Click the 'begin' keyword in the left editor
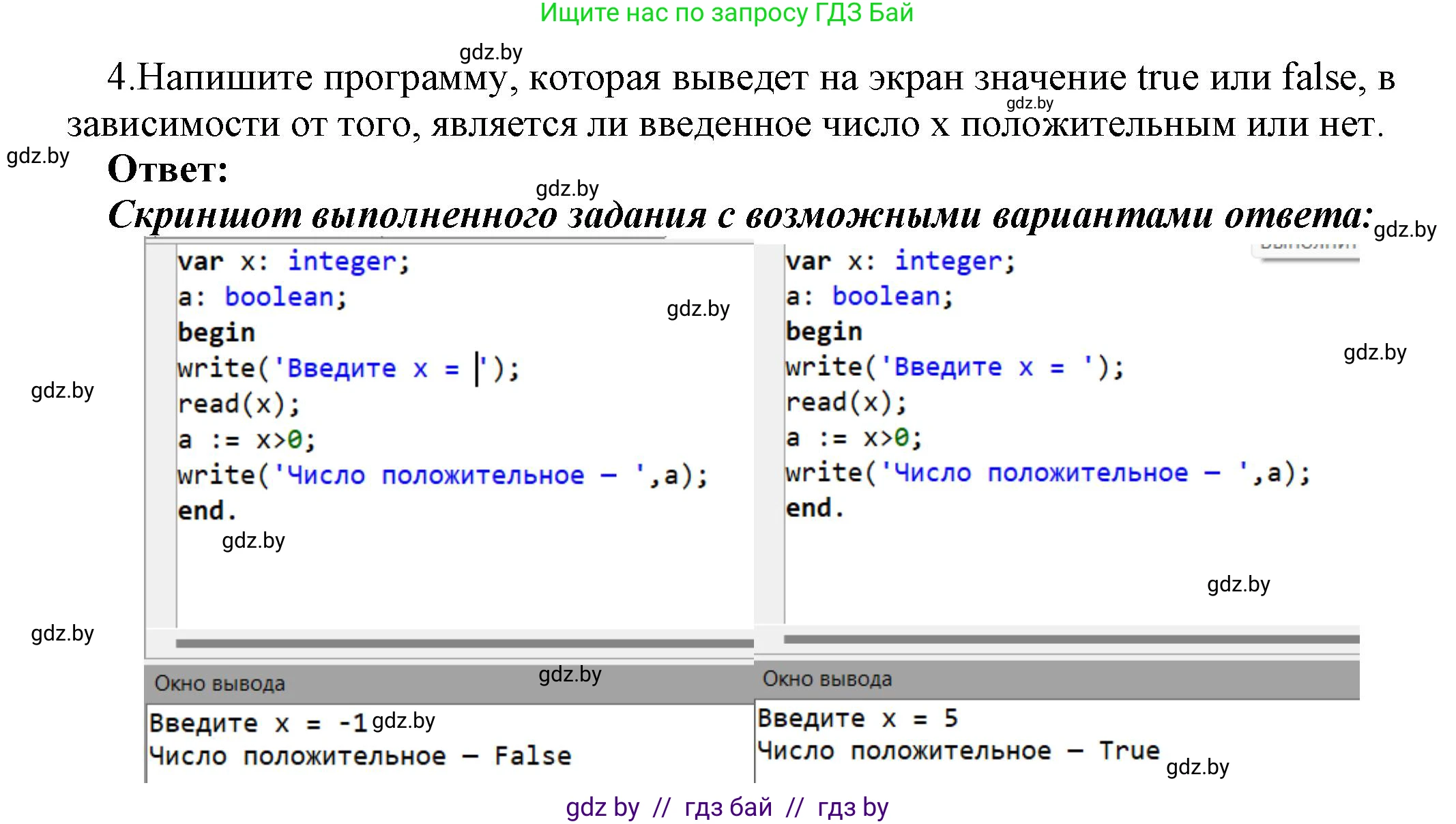1456x824 pixels. click(x=216, y=333)
